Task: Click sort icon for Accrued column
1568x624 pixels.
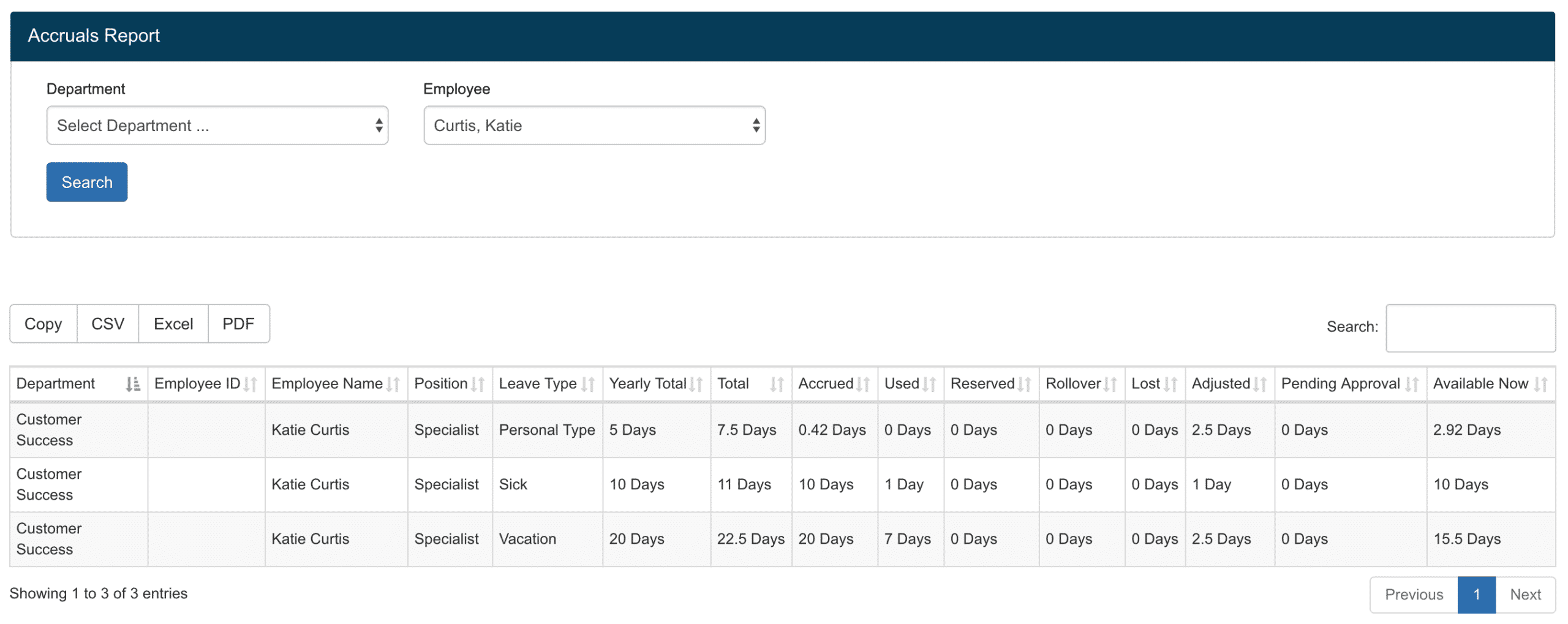Action: click(862, 384)
